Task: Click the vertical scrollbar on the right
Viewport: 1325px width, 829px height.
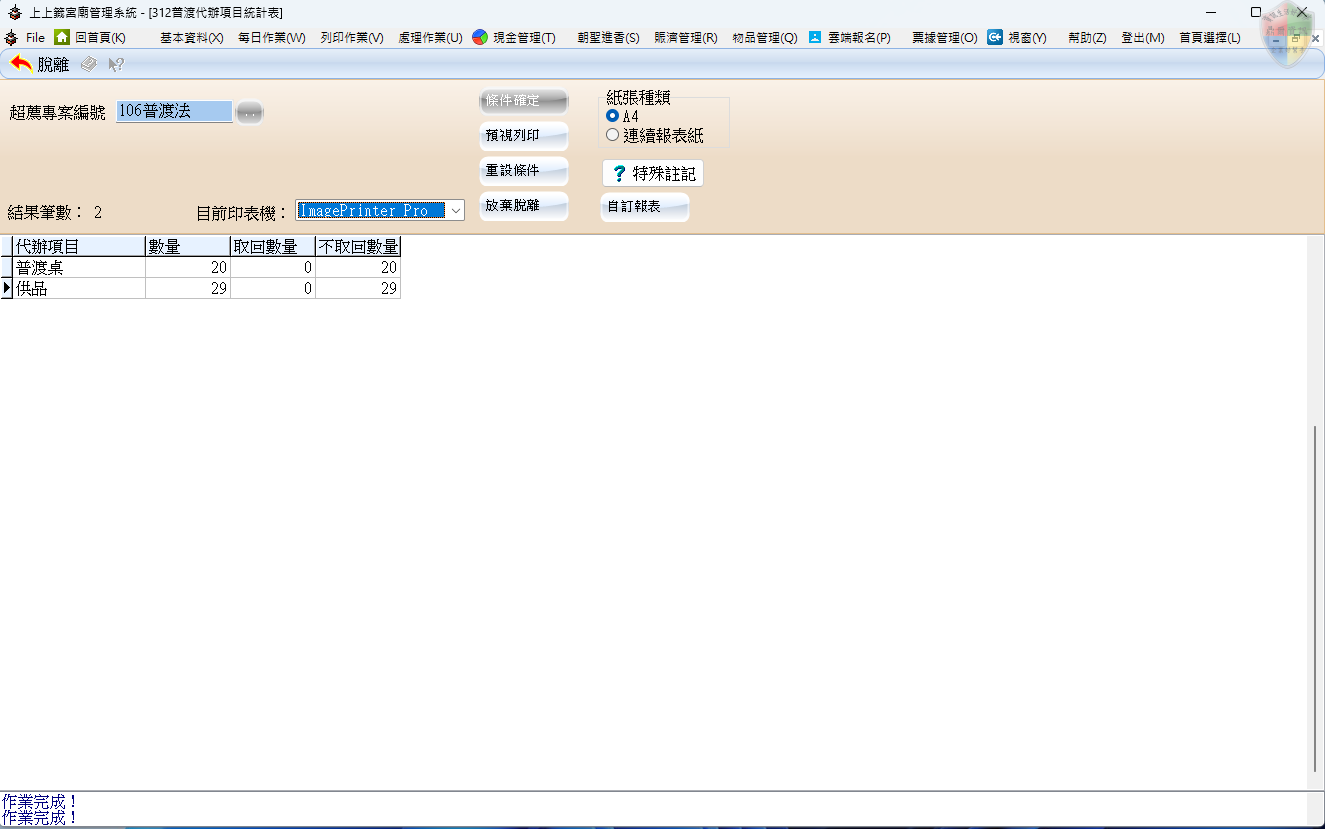Action: [x=1315, y=600]
